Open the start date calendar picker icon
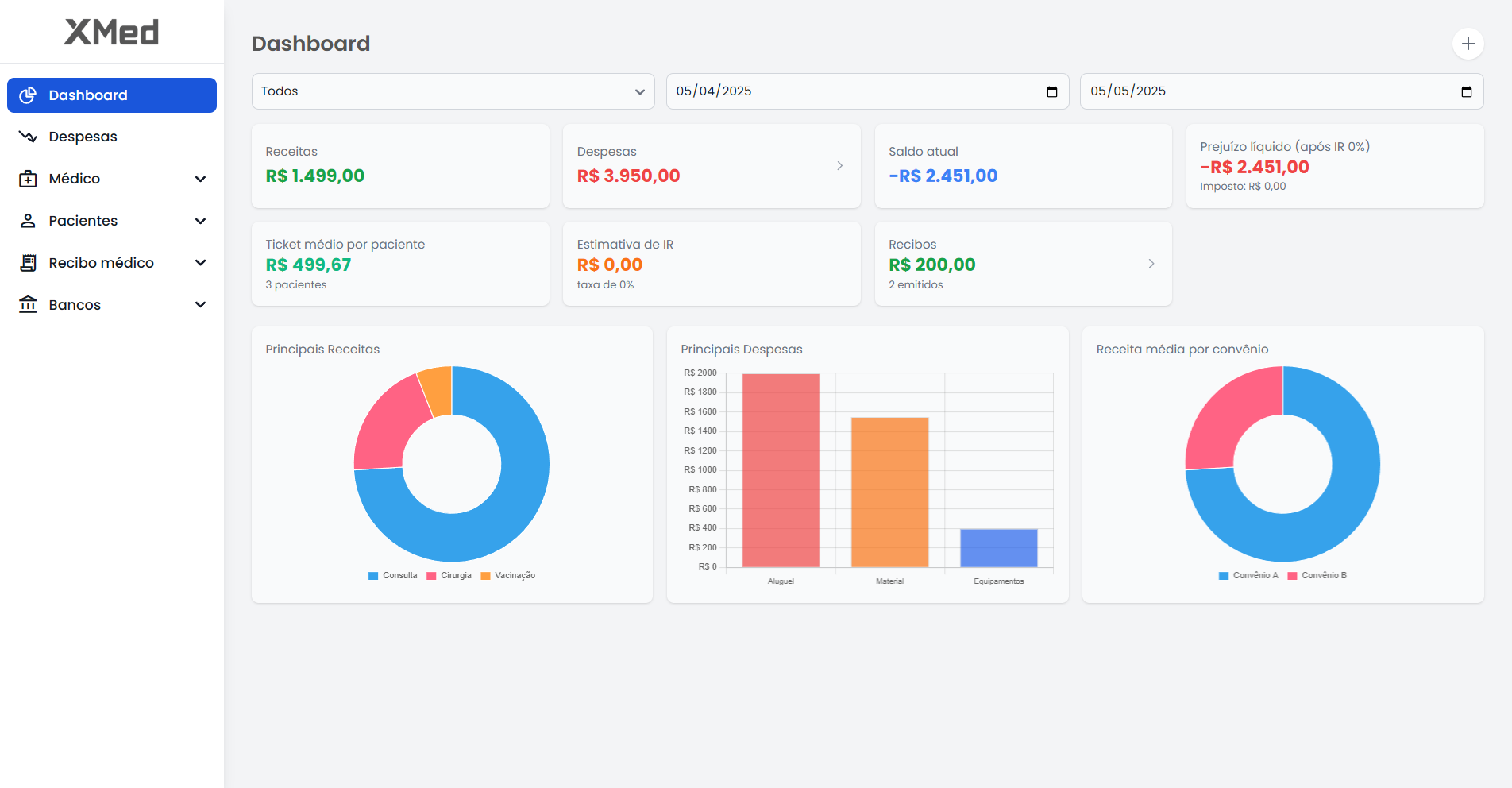 pos(1052,92)
